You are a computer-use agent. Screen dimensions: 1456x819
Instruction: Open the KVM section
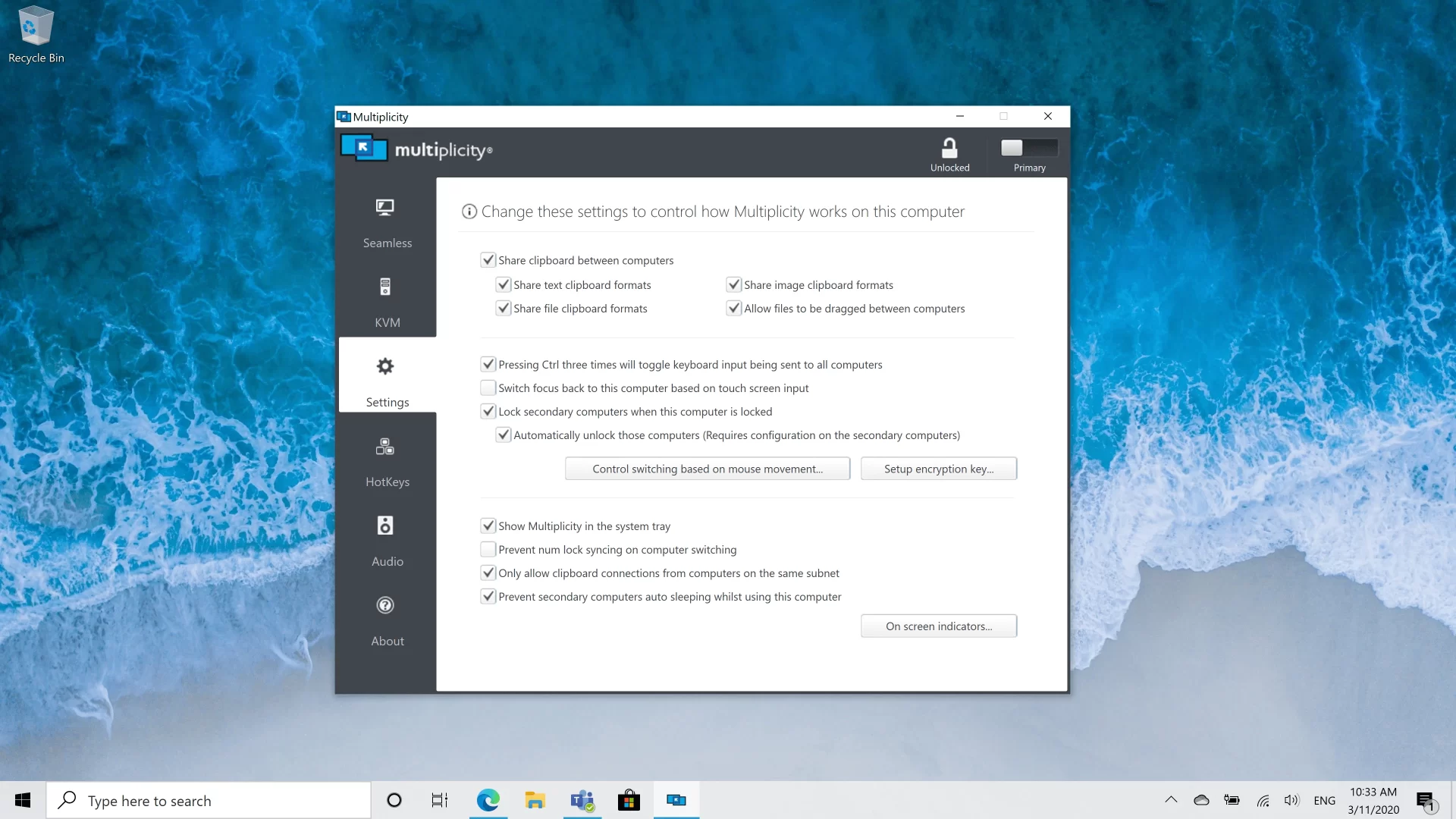pyautogui.click(x=387, y=303)
